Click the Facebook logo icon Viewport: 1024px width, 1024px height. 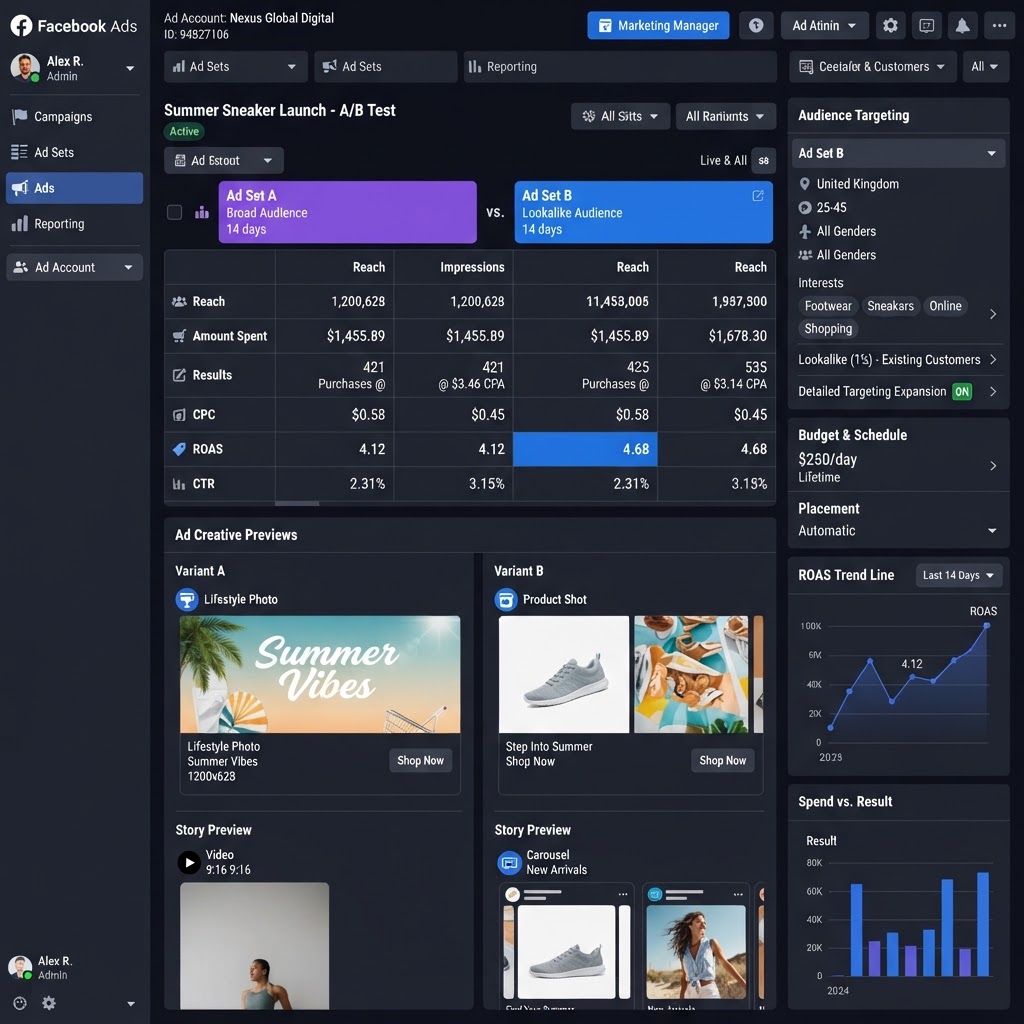[x=21, y=25]
